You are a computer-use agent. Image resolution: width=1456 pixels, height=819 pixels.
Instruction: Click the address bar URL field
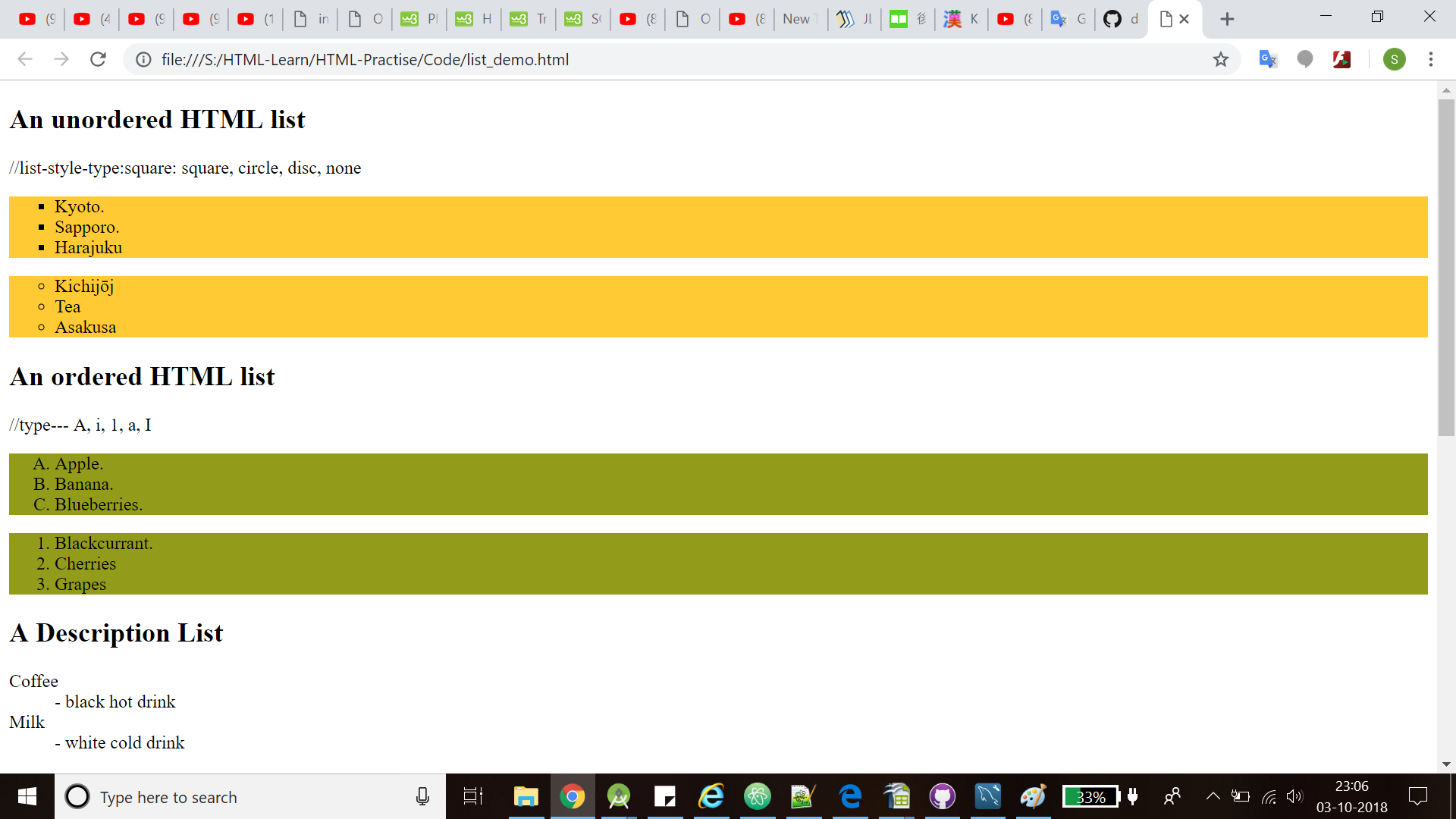(x=455, y=59)
